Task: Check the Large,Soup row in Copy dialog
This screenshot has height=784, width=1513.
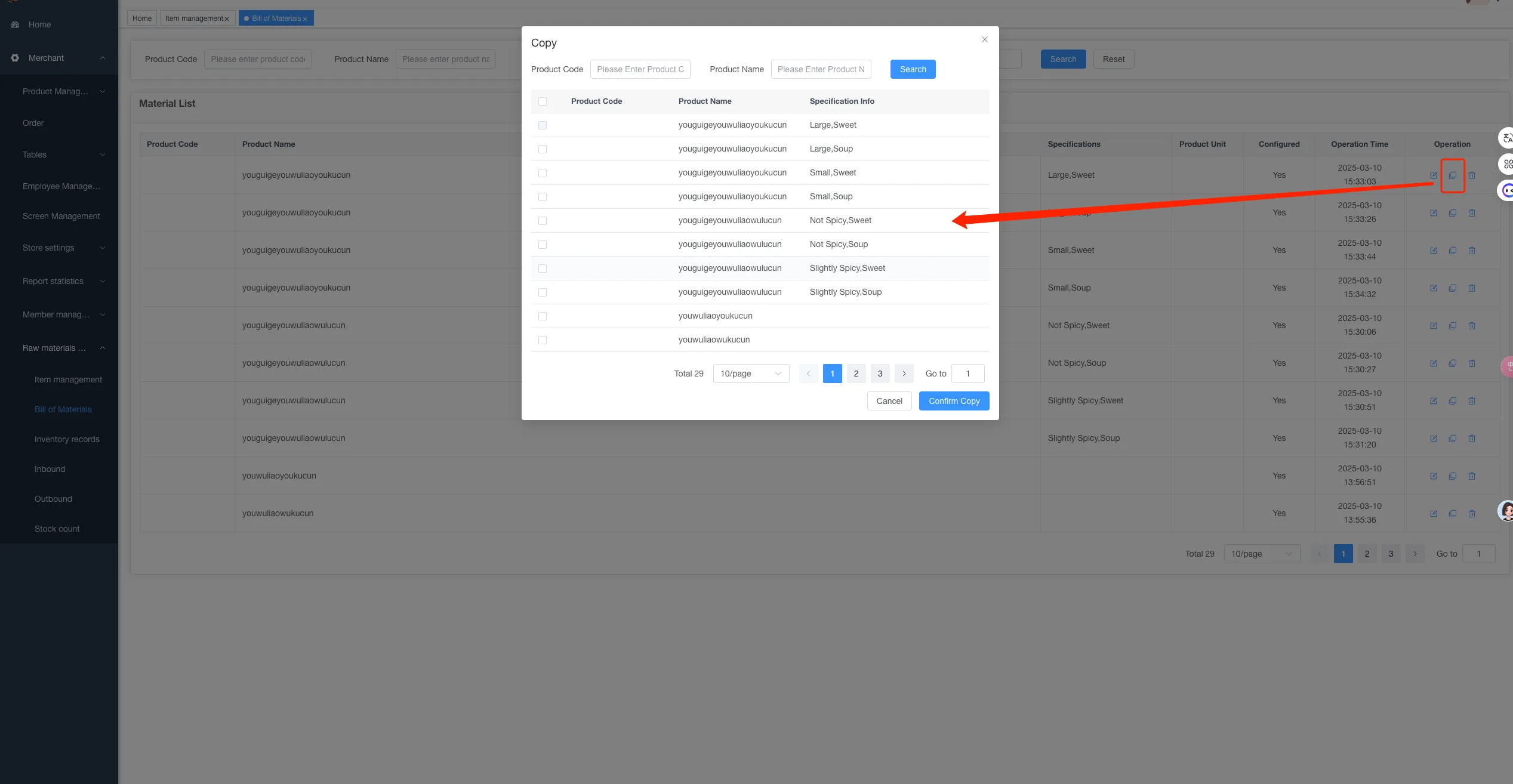Action: (542, 149)
